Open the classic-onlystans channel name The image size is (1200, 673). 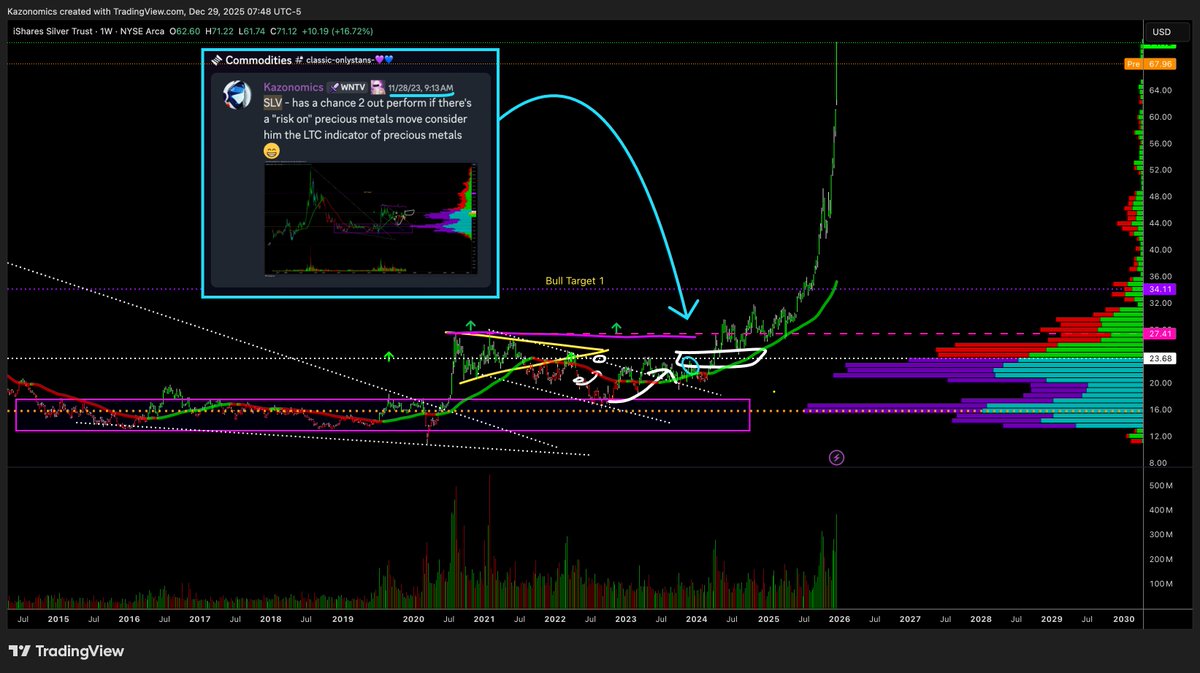click(342, 60)
